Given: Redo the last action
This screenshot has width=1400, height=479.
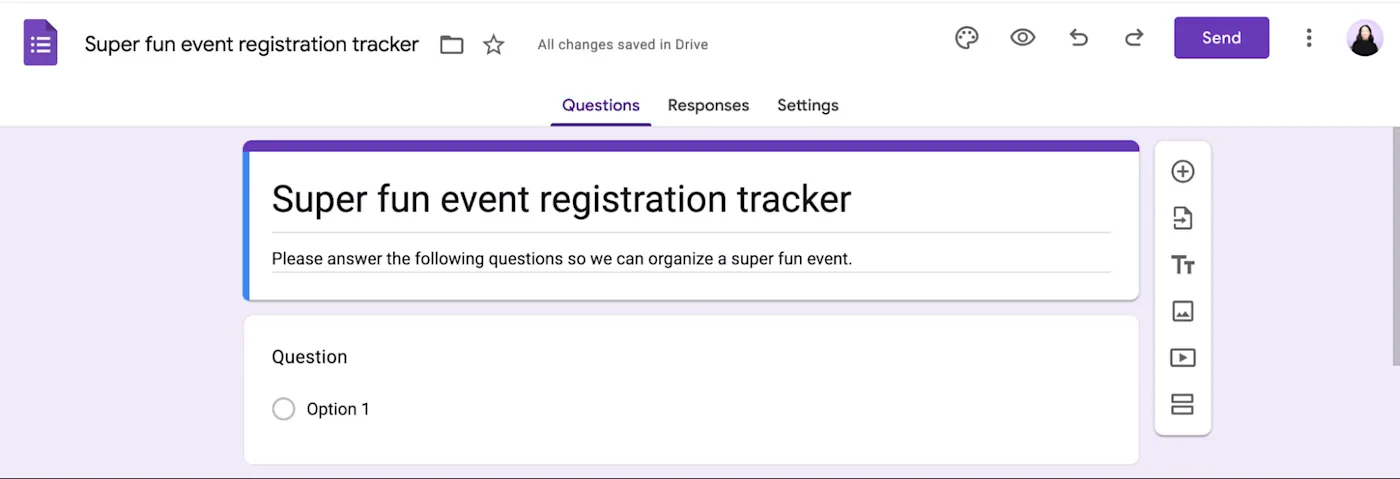Looking at the screenshot, I should 1134,38.
